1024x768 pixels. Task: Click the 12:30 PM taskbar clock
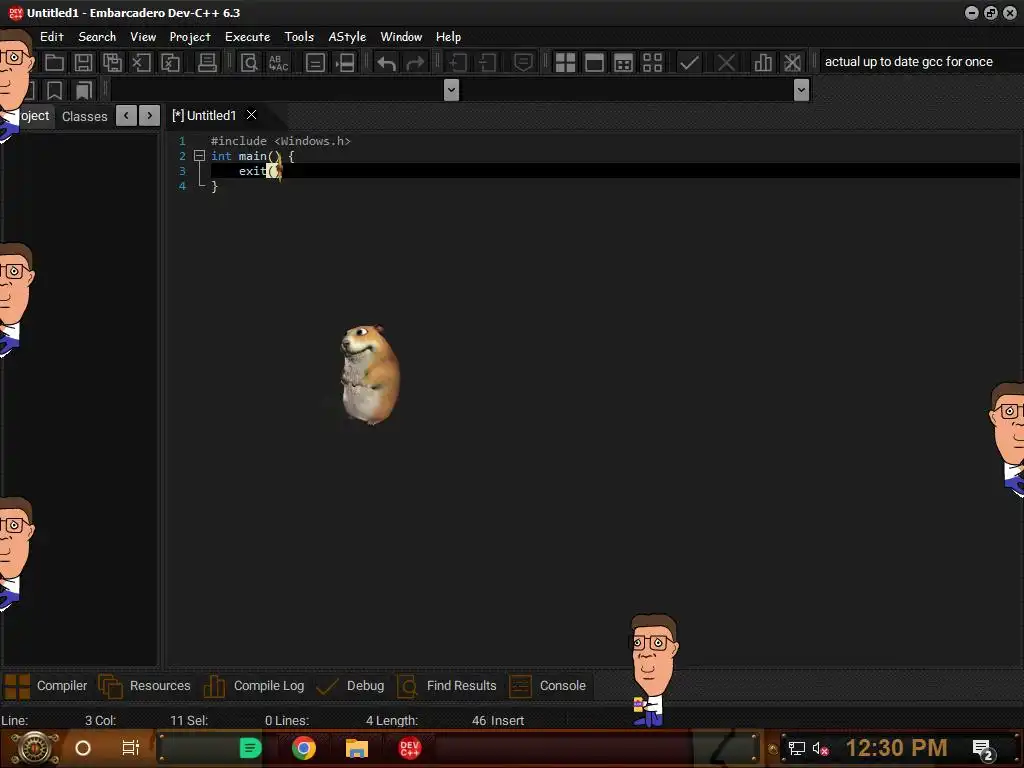click(x=896, y=748)
